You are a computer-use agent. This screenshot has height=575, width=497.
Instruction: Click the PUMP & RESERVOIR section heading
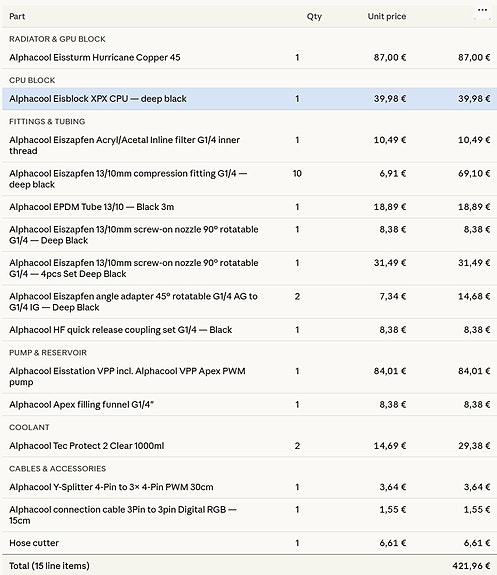click(48, 352)
